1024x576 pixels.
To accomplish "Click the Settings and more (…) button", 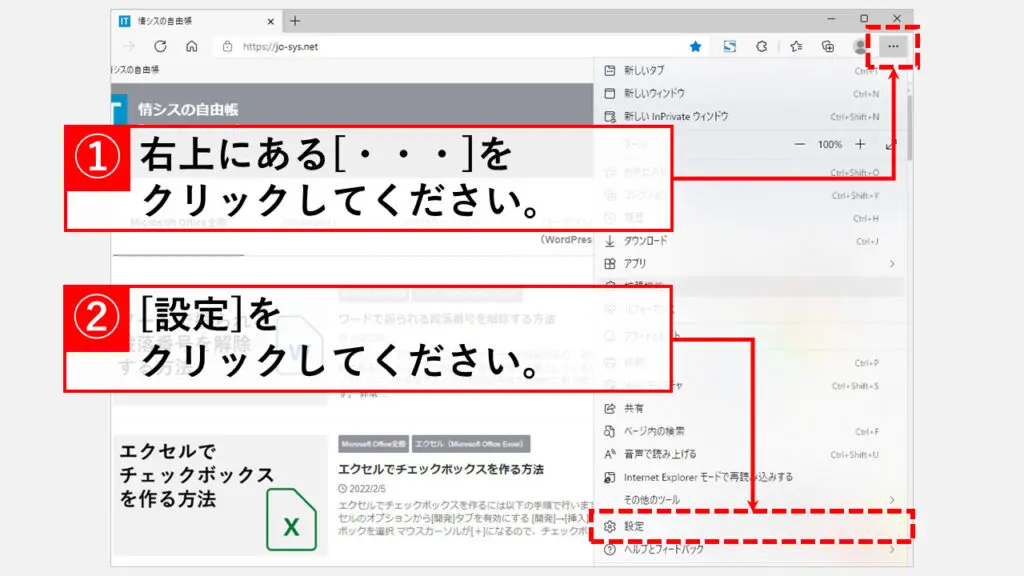I will click(x=893, y=46).
